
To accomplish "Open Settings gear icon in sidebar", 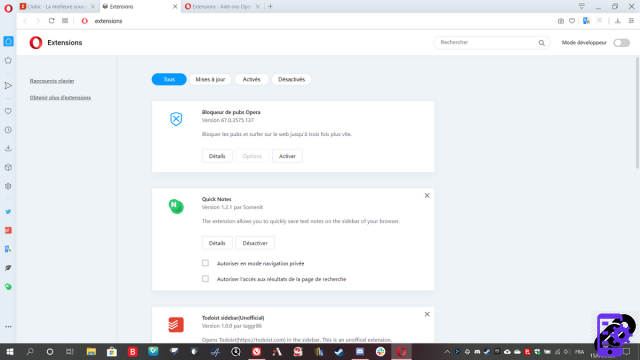I will (x=8, y=186).
